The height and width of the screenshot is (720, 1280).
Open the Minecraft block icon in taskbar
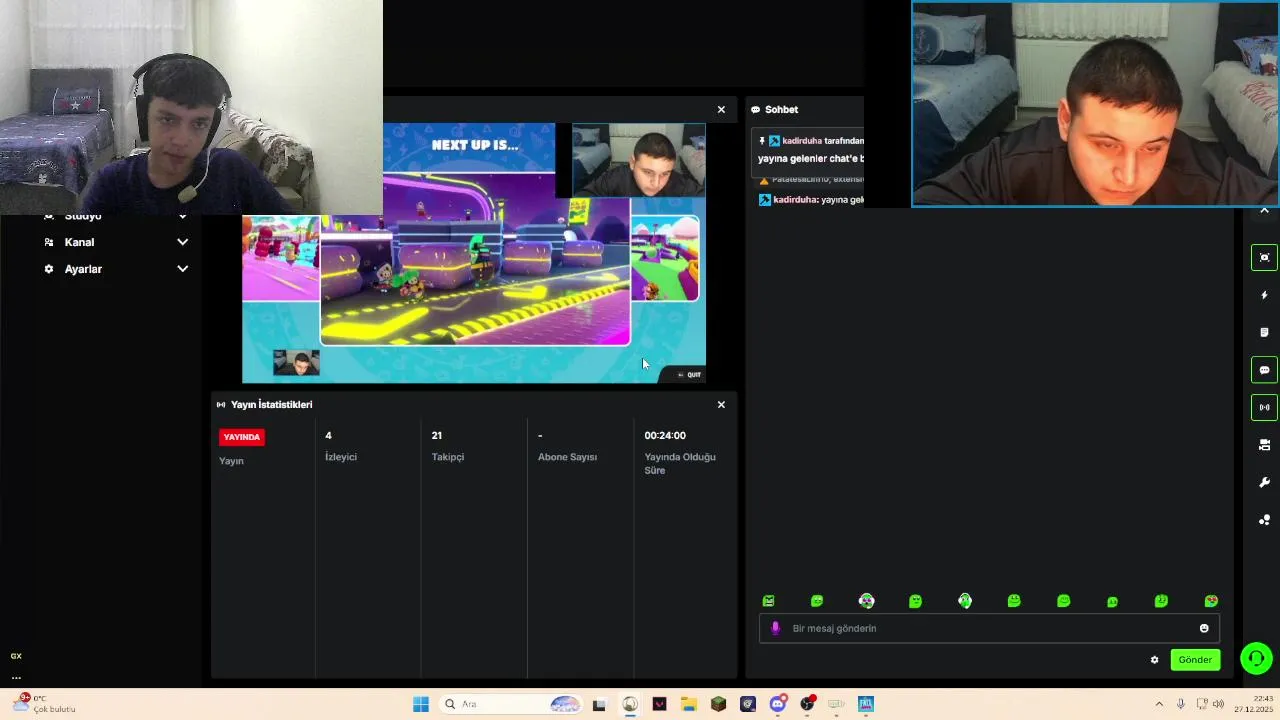coord(718,704)
